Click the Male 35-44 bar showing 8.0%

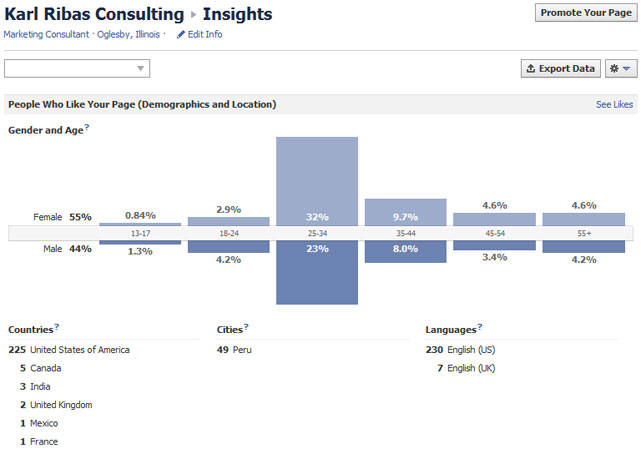click(x=405, y=251)
